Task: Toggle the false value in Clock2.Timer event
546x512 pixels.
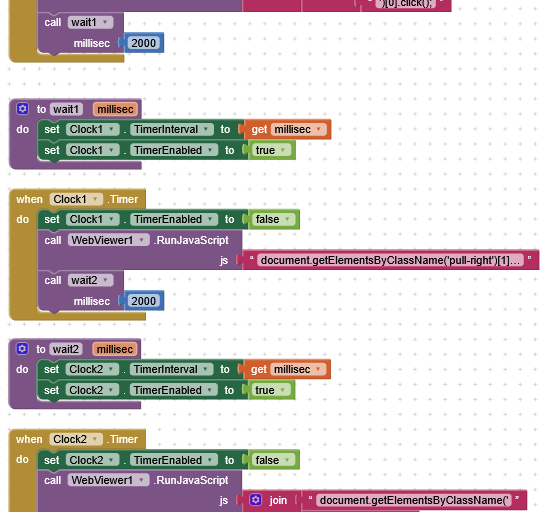Action: 273,460
